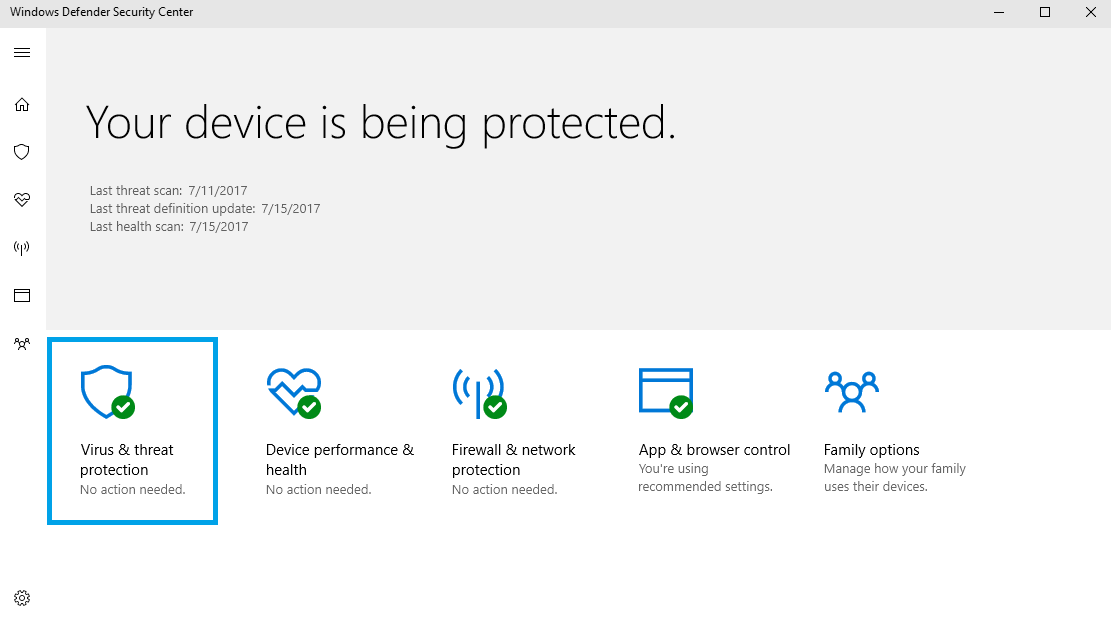Click 'Your device is being protected.' heading
1111x625 pixels.
tap(381, 124)
